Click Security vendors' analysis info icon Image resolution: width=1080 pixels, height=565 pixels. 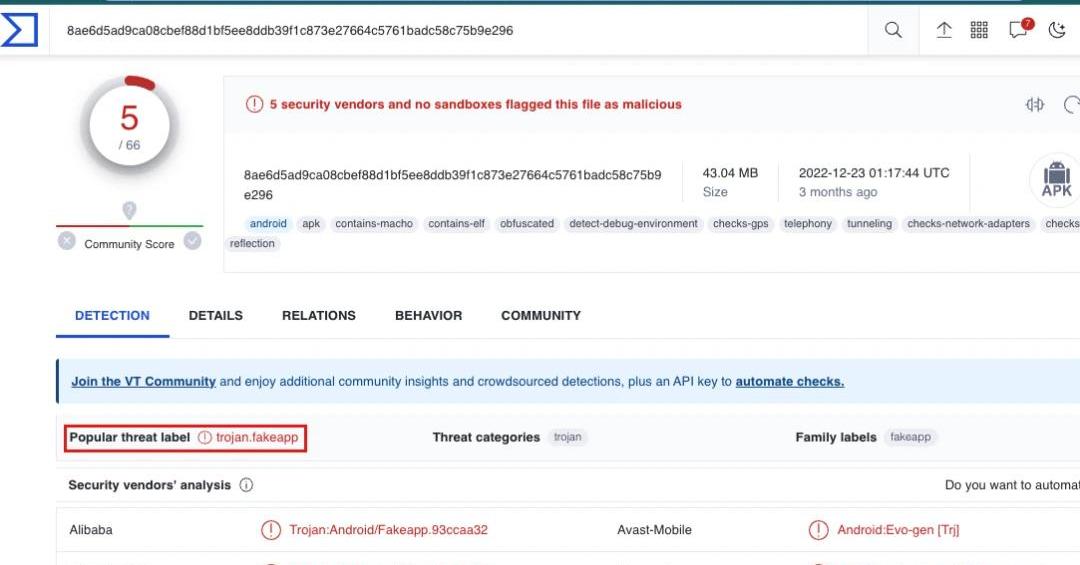(246, 485)
